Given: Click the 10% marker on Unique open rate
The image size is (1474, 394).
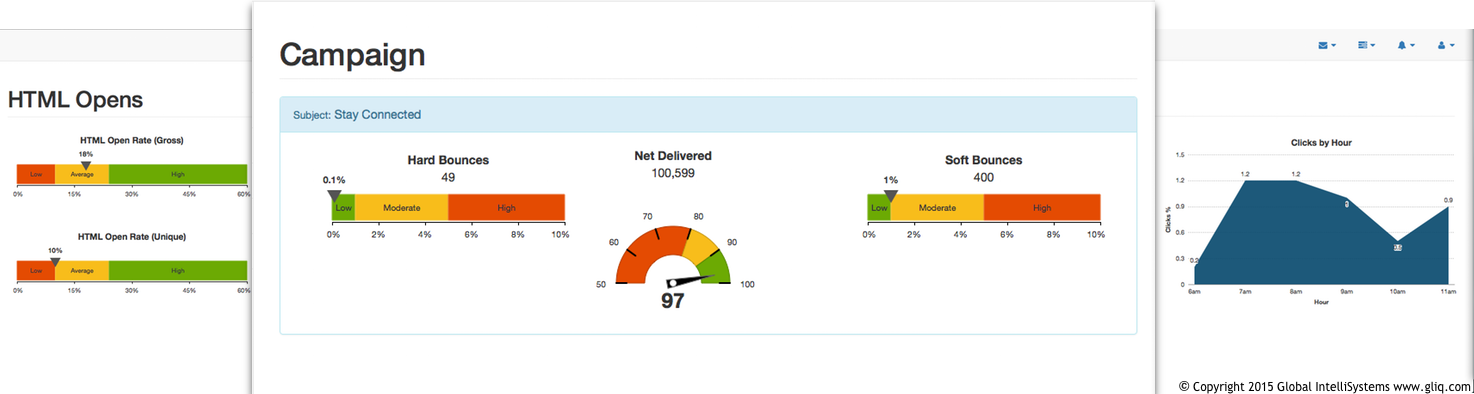Looking at the screenshot, I should click(55, 261).
